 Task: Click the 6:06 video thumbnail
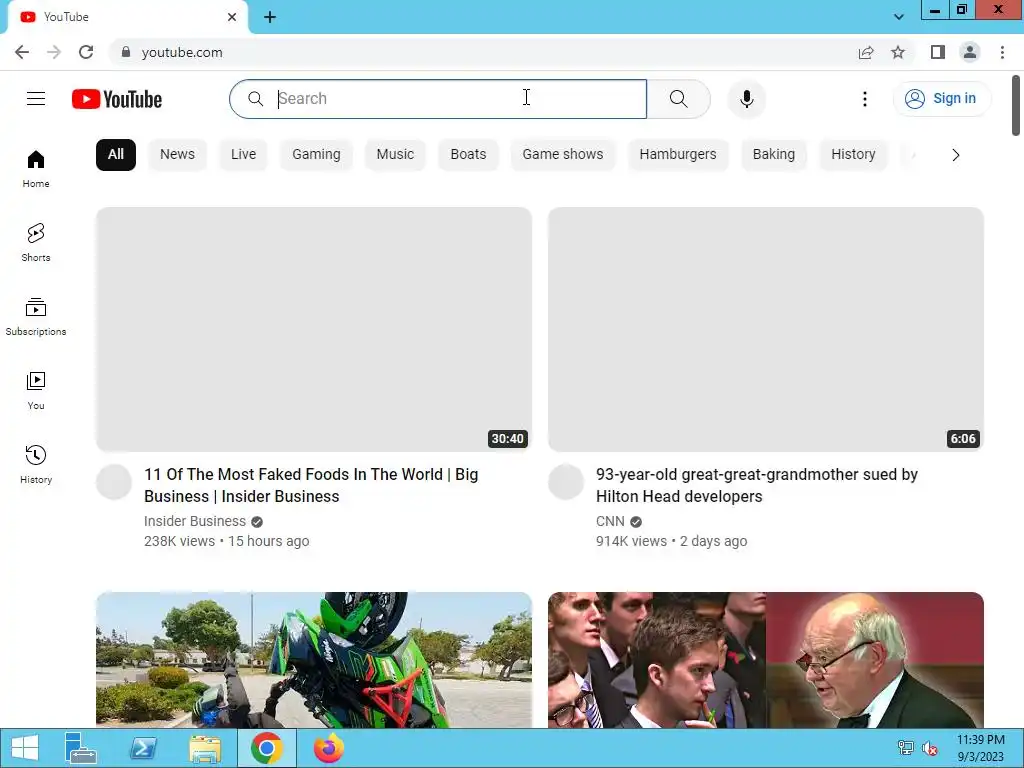(765, 329)
